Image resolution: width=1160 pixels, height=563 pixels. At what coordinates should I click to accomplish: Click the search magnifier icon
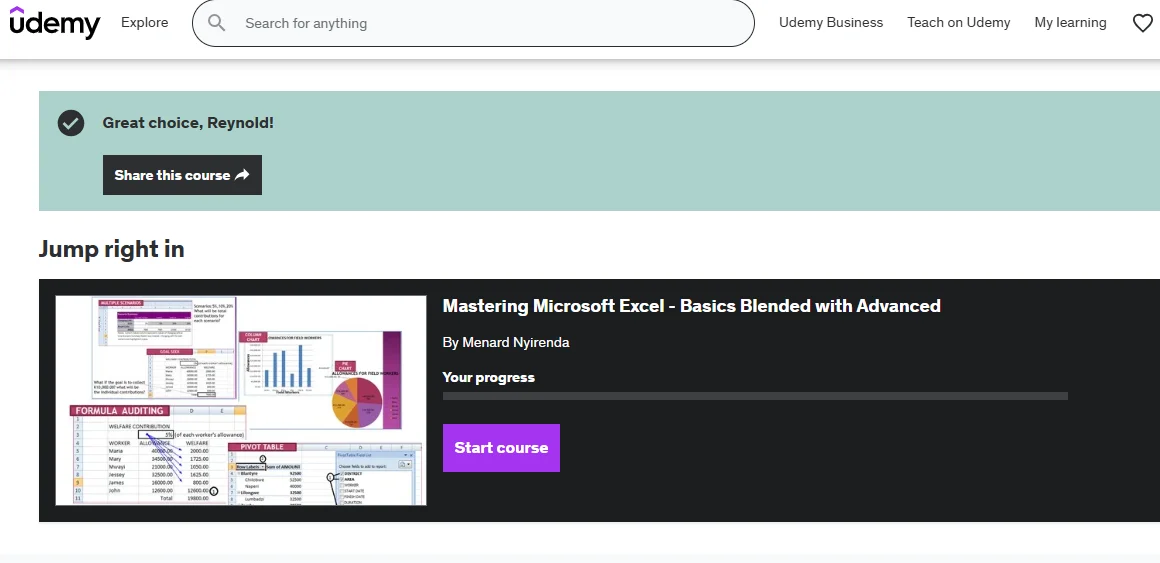click(x=216, y=23)
